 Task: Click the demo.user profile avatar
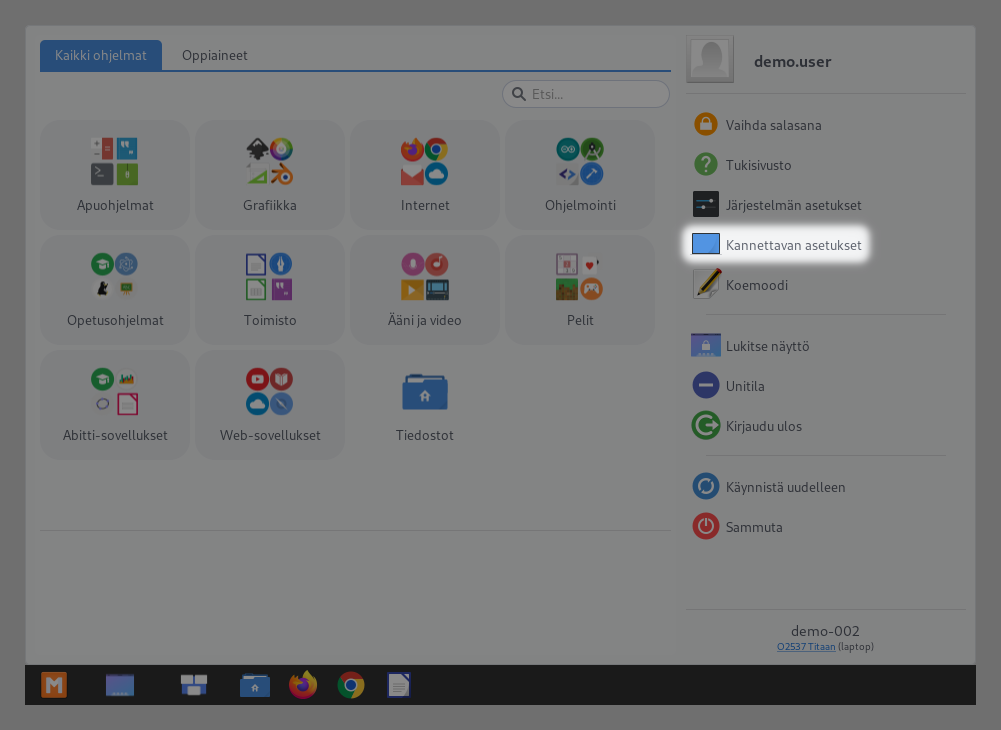(710, 60)
